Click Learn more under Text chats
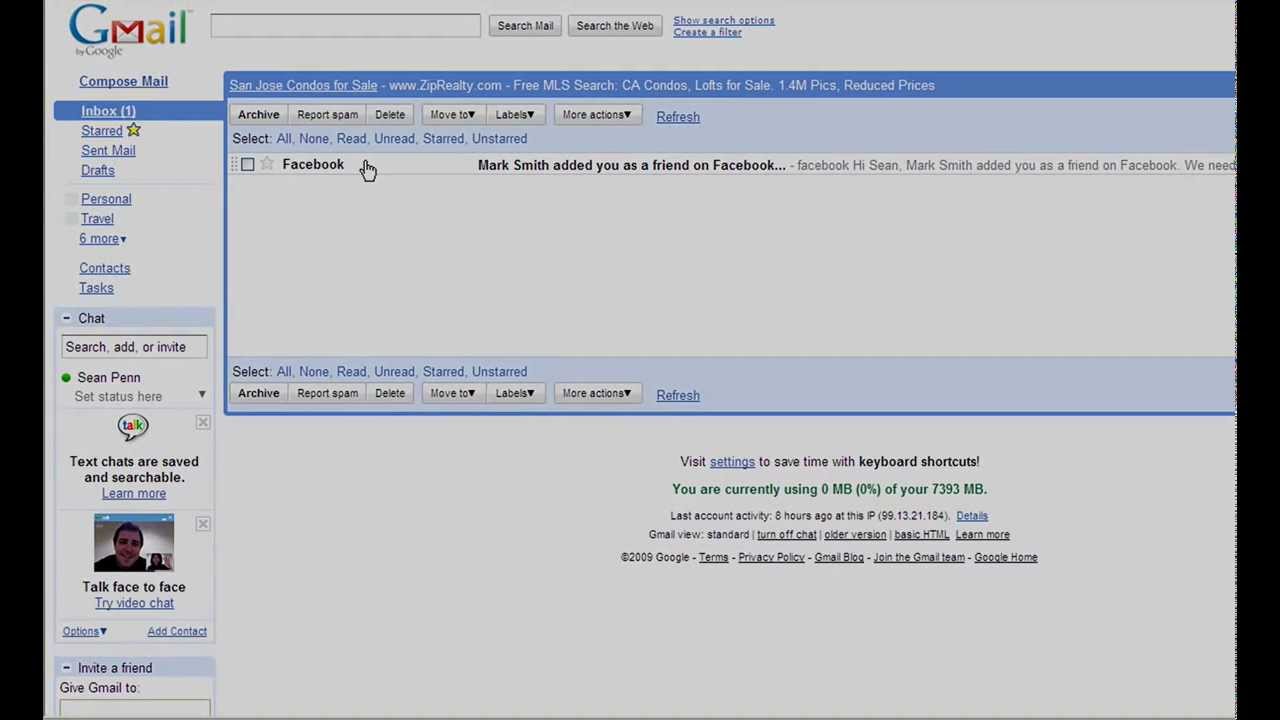This screenshot has height=720, width=1280. click(x=134, y=494)
